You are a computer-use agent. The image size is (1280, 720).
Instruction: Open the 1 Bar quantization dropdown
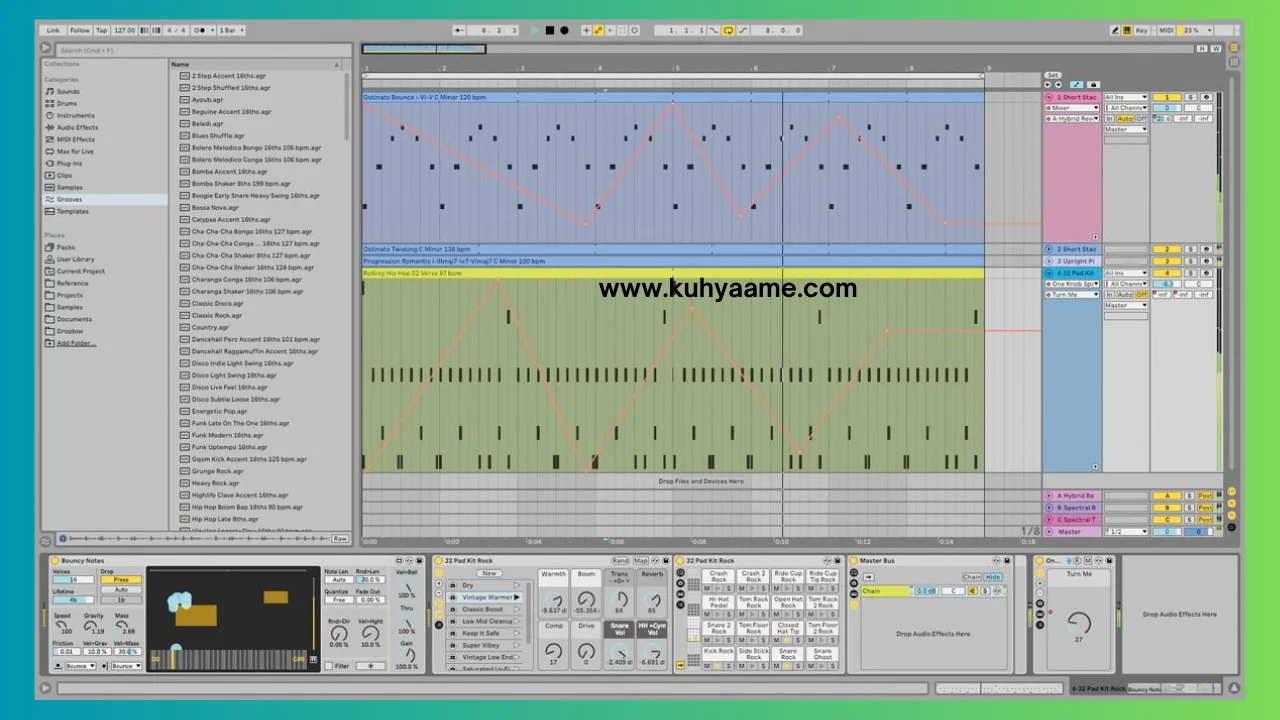click(229, 30)
